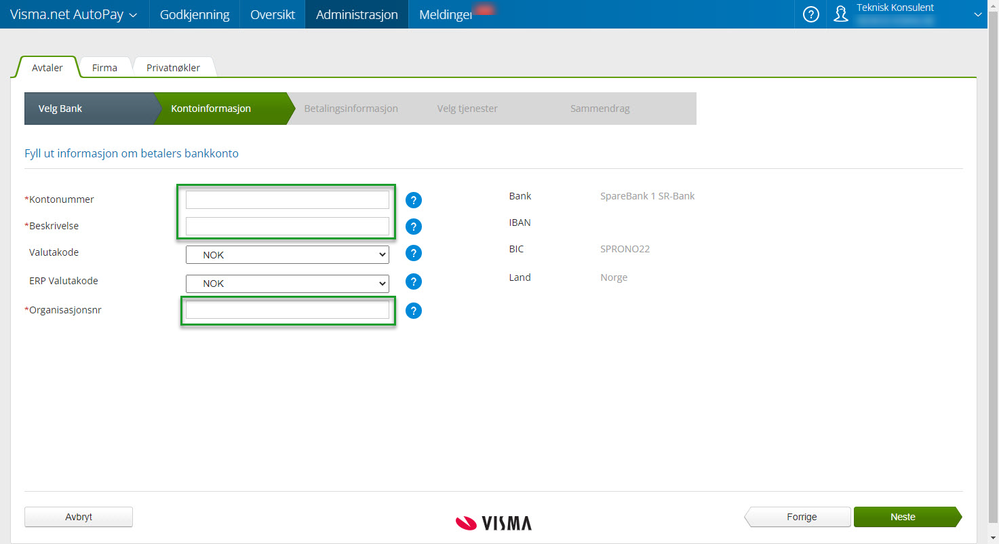Switch to the Avtaler tab
The height and width of the screenshot is (544, 999).
coord(47,68)
